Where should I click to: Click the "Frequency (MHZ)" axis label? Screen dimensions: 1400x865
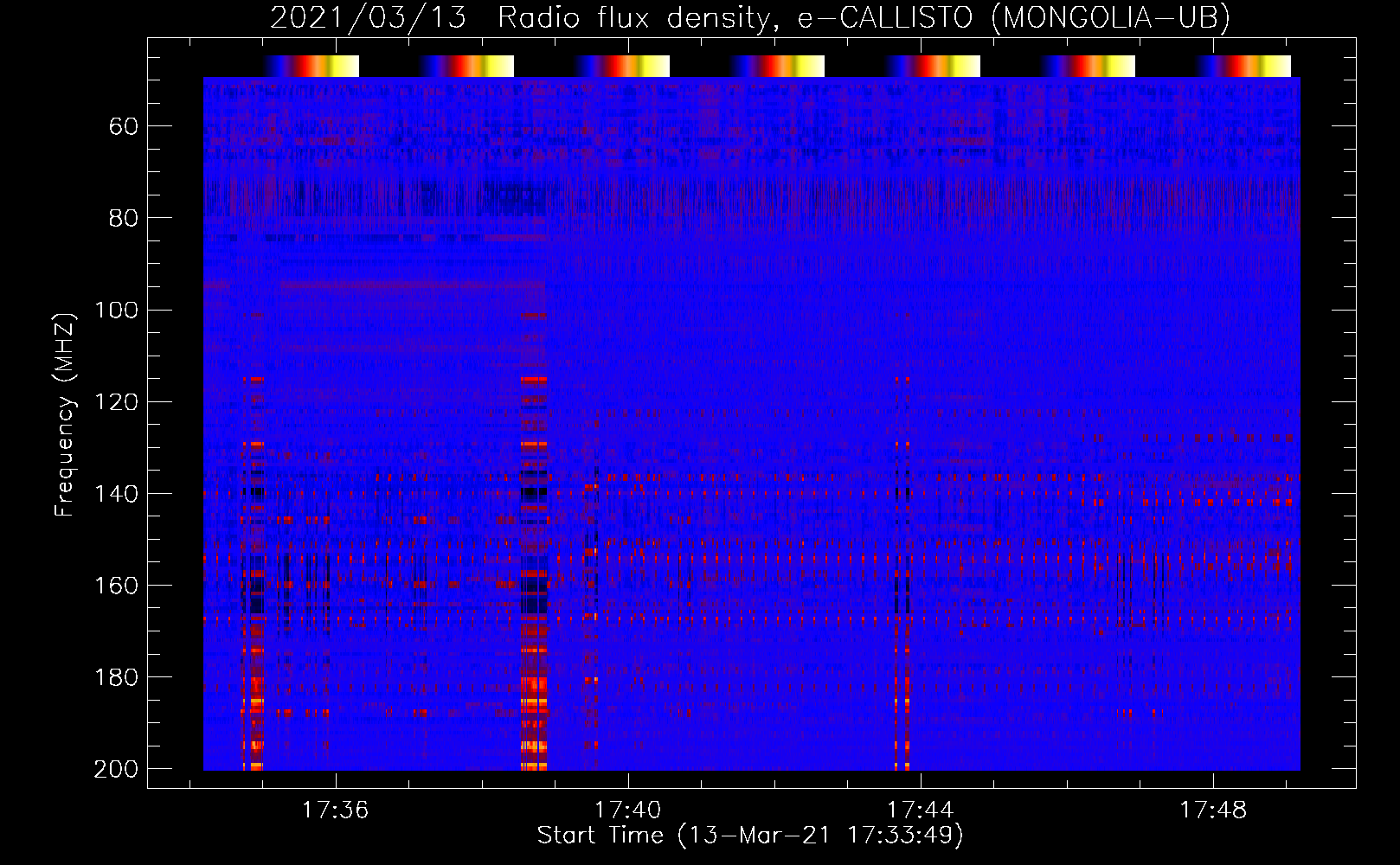[x=65, y=414]
